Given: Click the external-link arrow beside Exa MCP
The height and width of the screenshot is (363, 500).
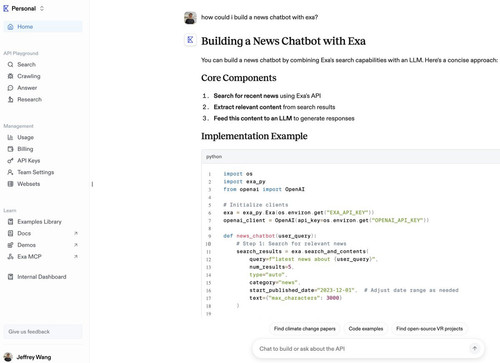Looking at the screenshot, I should [x=76, y=257].
